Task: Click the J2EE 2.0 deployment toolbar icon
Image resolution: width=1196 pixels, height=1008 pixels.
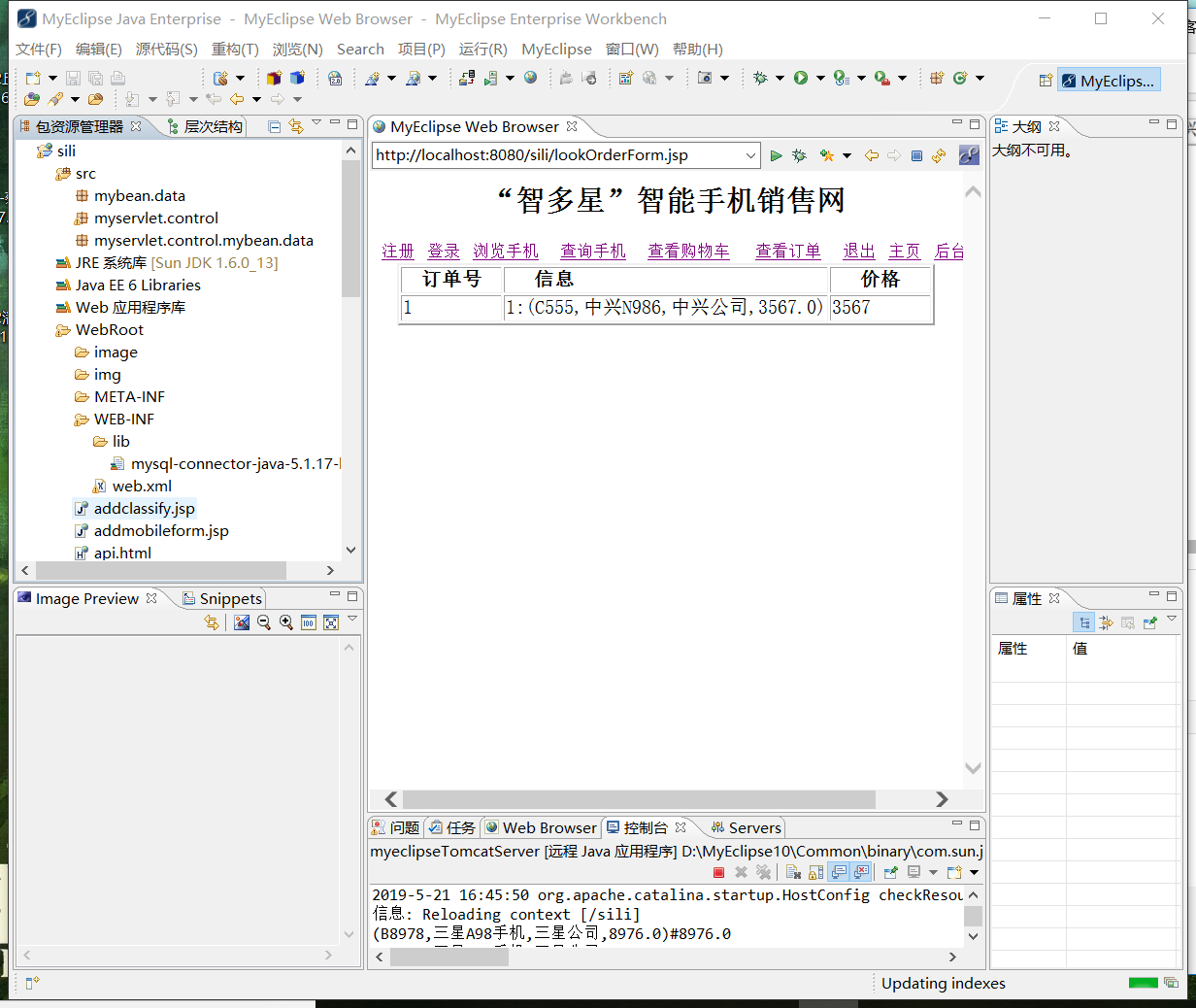Action: [335, 78]
